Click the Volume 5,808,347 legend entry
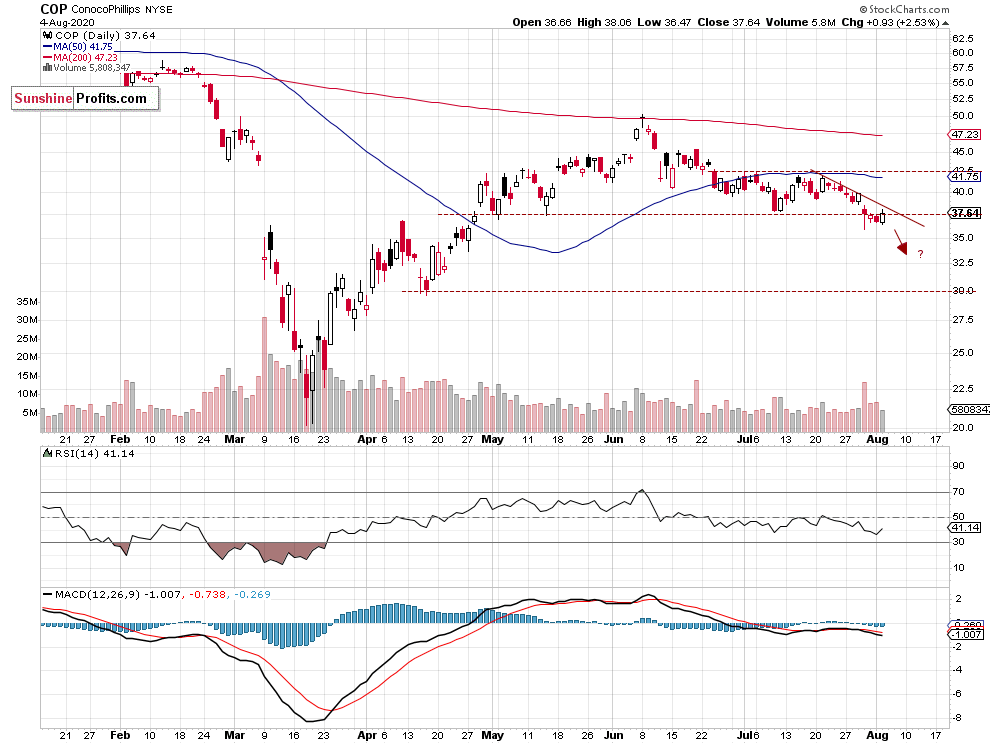990x744 pixels. [92, 68]
